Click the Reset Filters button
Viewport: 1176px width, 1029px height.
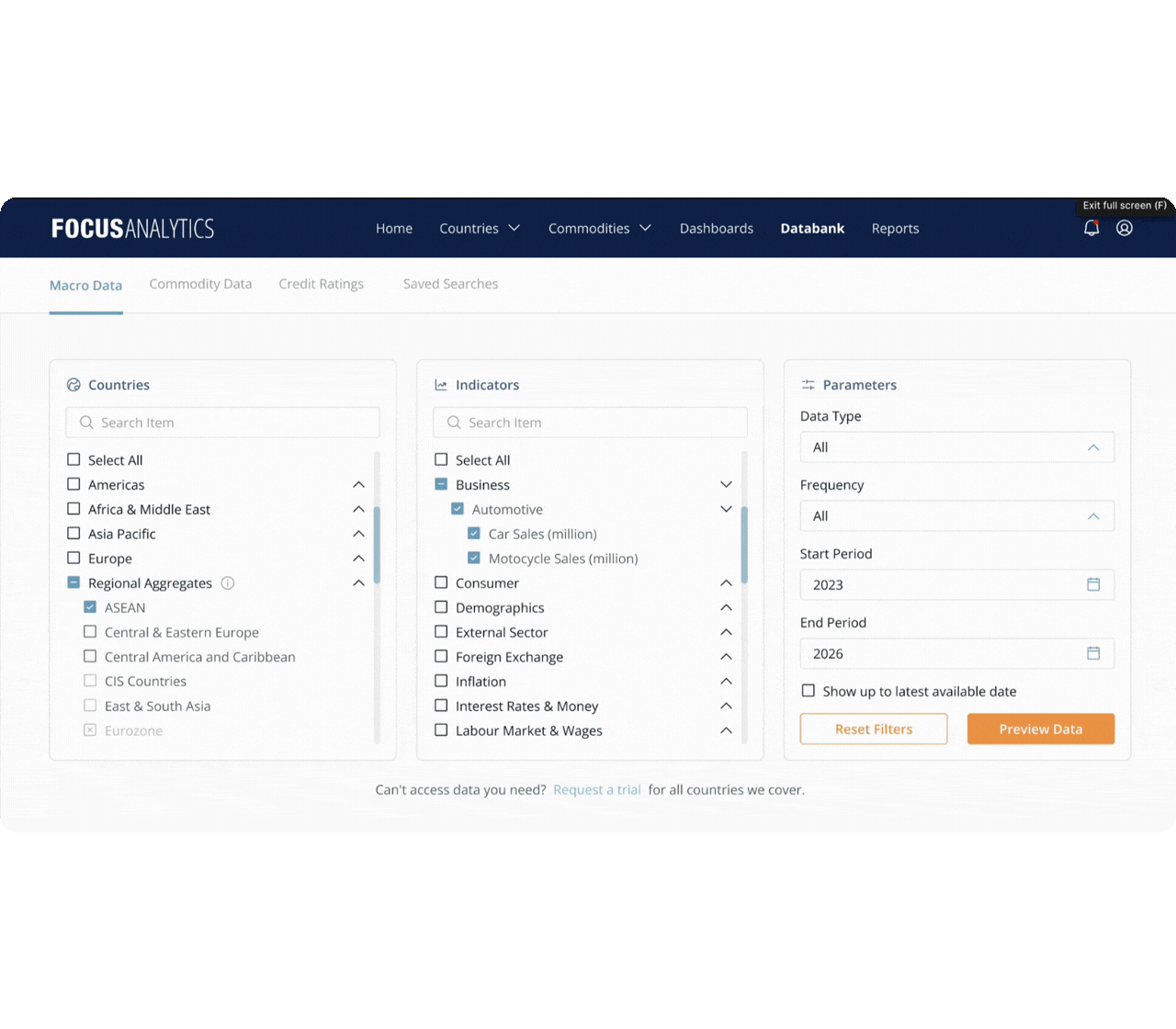(874, 729)
